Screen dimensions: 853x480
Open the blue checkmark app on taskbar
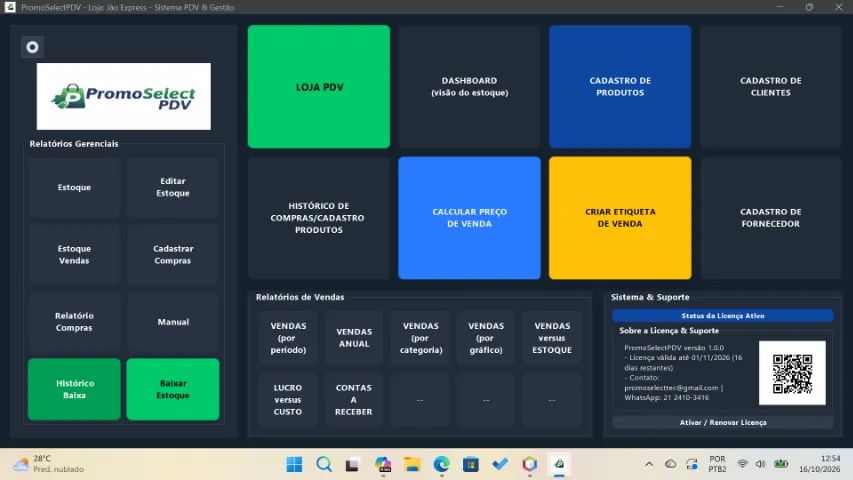pos(500,464)
